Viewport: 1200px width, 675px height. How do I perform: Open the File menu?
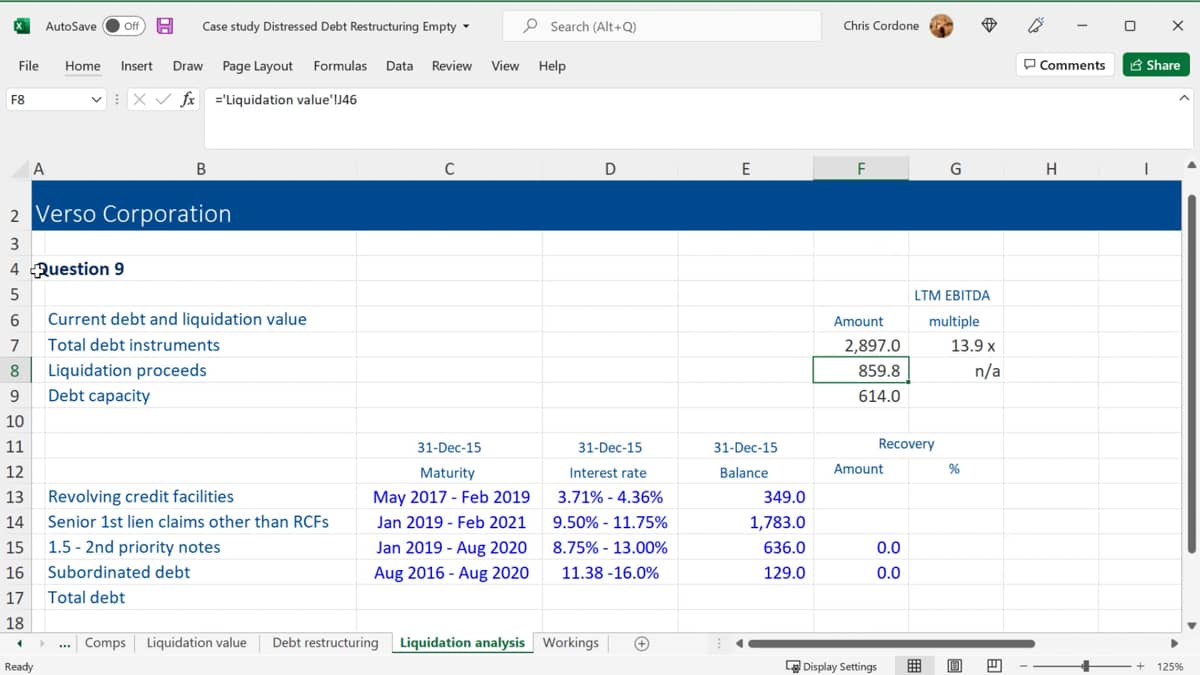(x=29, y=66)
